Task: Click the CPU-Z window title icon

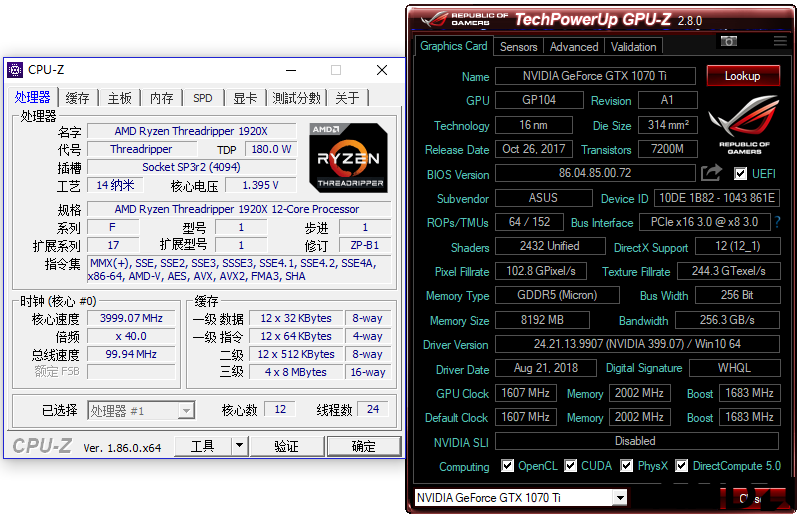Action: pyautogui.click(x=15, y=70)
